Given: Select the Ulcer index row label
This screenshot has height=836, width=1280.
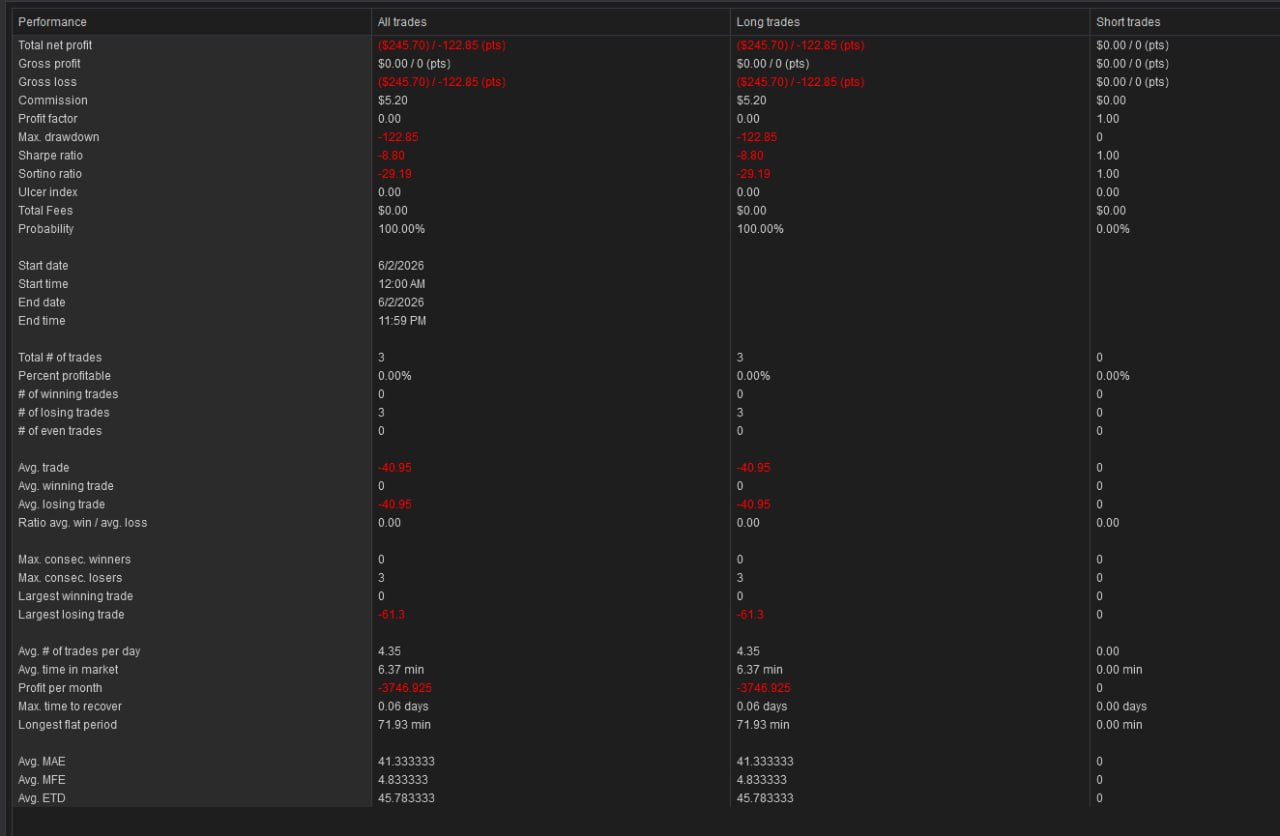Looking at the screenshot, I should pos(48,192).
